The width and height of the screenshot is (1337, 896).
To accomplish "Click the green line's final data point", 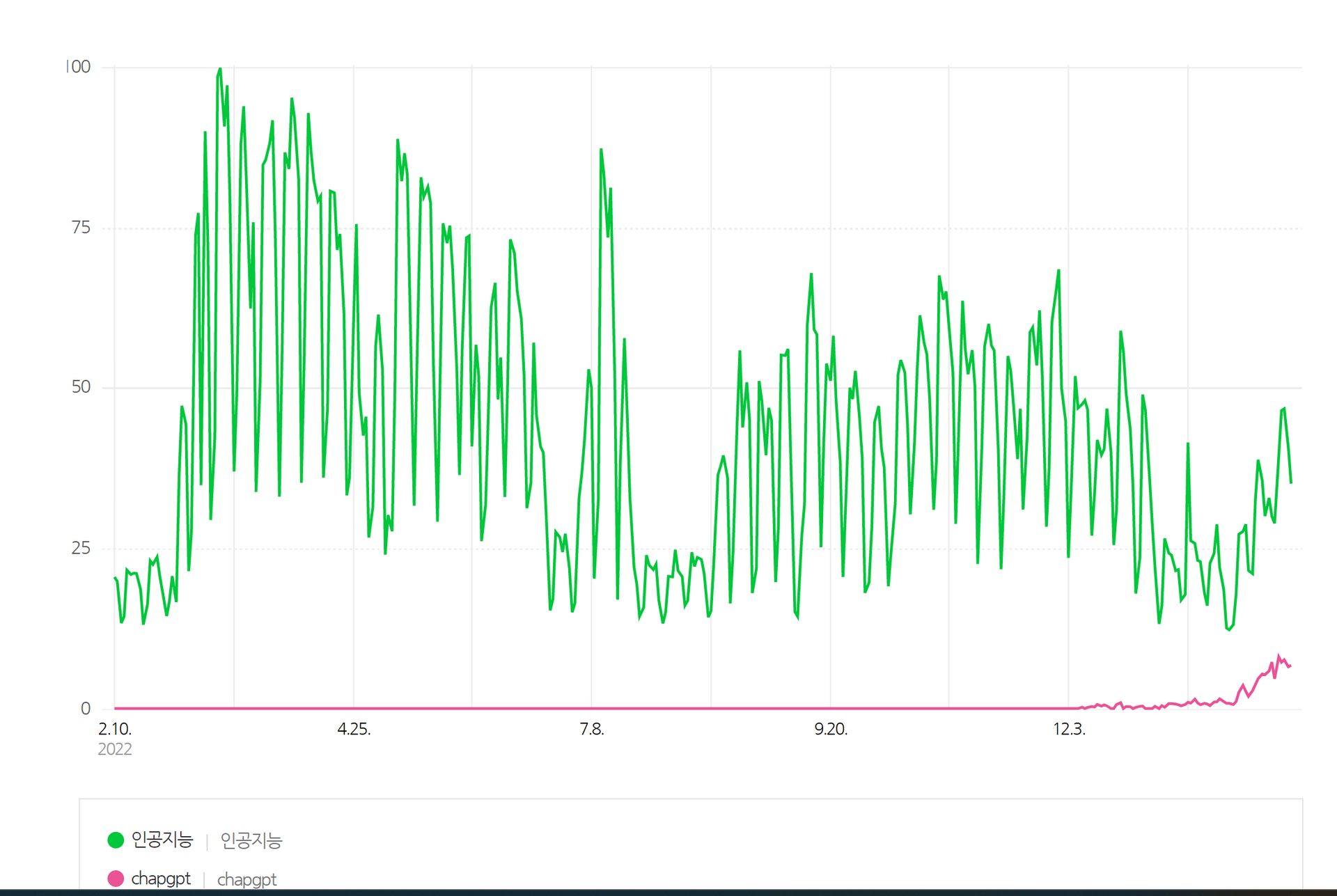I will click(1290, 482).
